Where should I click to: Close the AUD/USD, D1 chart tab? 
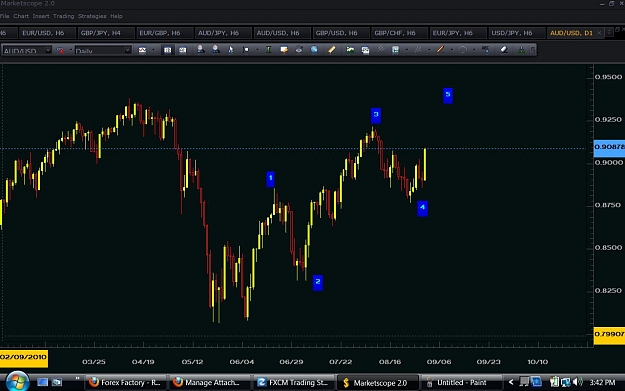(599, 33)
